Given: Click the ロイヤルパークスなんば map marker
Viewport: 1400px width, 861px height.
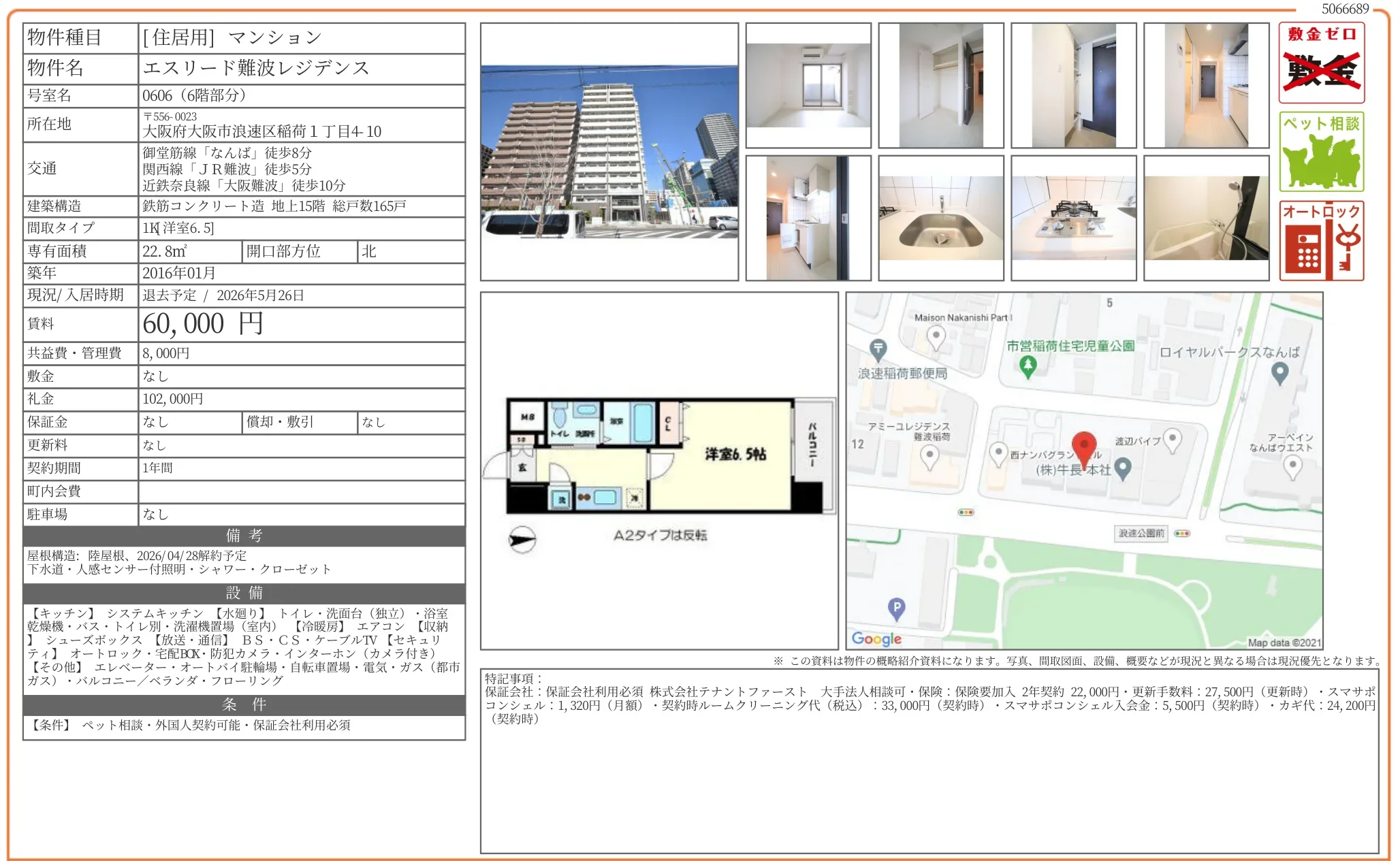Looking at the screenshot, I should (x=1279, y=372).
